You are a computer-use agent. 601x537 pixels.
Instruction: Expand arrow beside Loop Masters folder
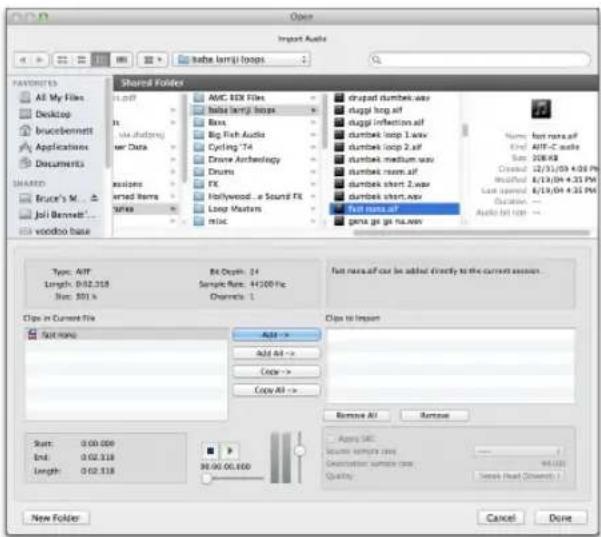pyautogui.click(x=314, y=209)
